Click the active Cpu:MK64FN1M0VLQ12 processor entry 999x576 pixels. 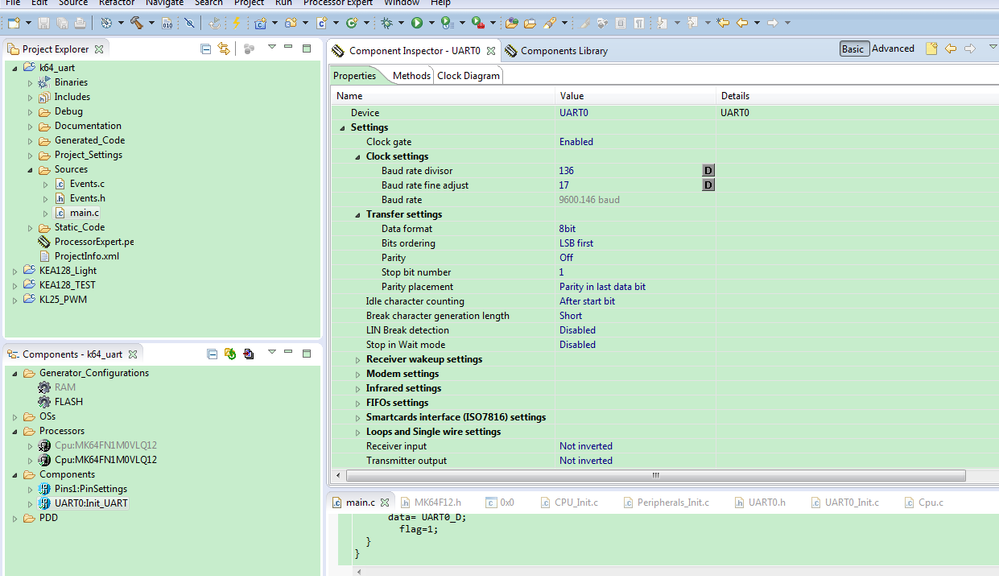[105, 459]
